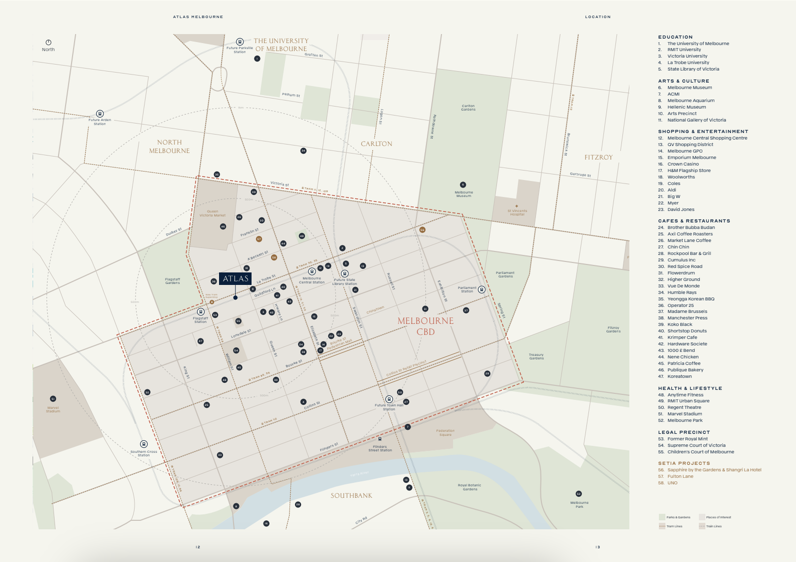Click the Flagstaff Station icon
This screenshot has height=562, width=796.
click(x=201, y=313)
